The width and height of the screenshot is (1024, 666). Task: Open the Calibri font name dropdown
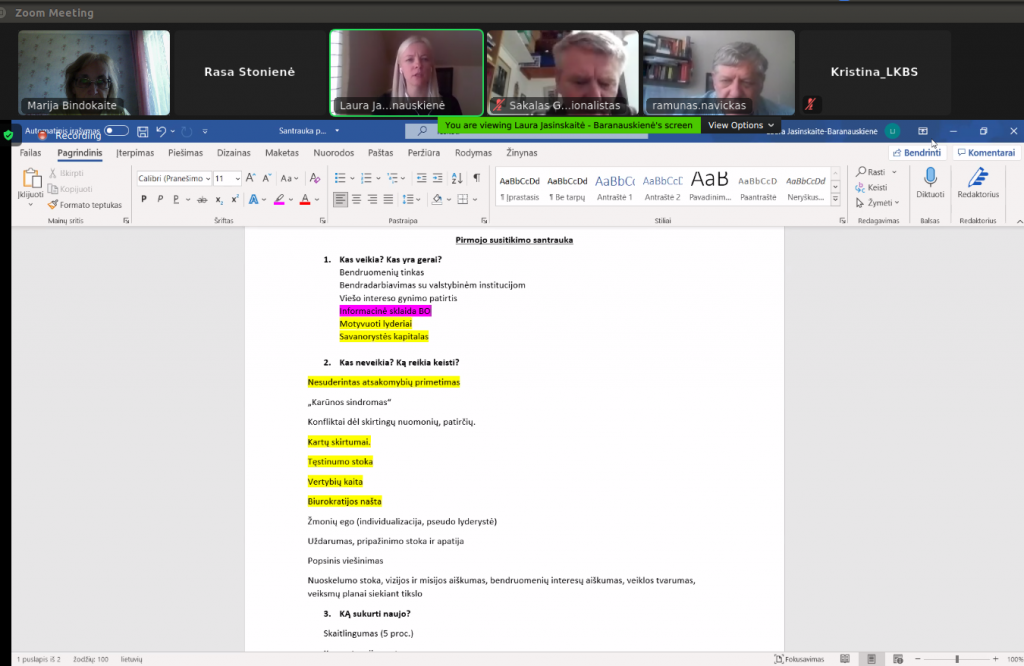pyautogui.click(x=174, y=178)
